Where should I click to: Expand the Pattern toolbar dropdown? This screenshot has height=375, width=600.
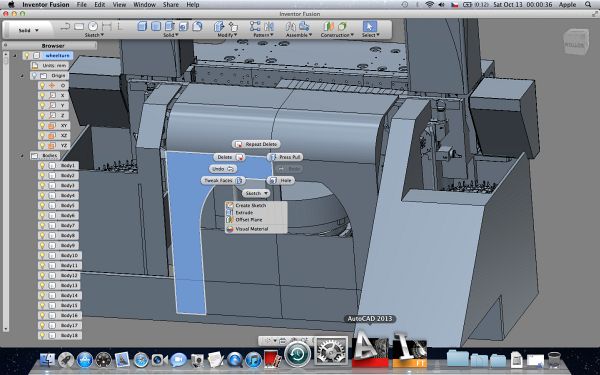pos(263,35)
